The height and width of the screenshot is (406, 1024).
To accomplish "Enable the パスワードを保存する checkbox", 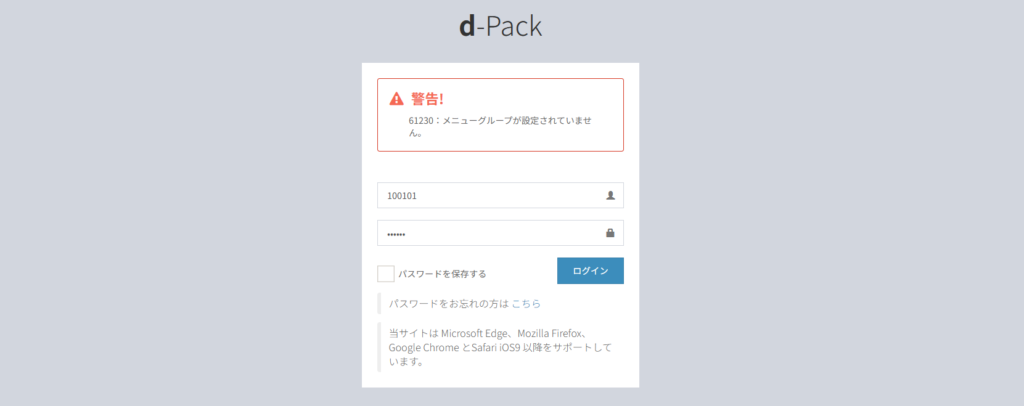I will point(385,273).
